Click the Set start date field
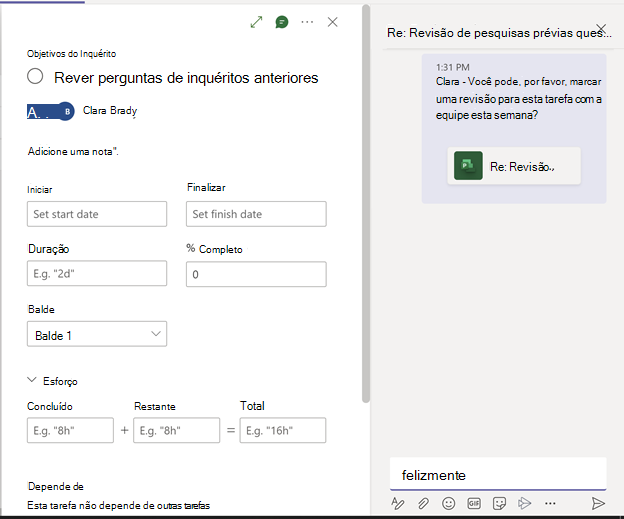Image resolution: width=624 pixels, height=519 pixels. pos(97,214)
